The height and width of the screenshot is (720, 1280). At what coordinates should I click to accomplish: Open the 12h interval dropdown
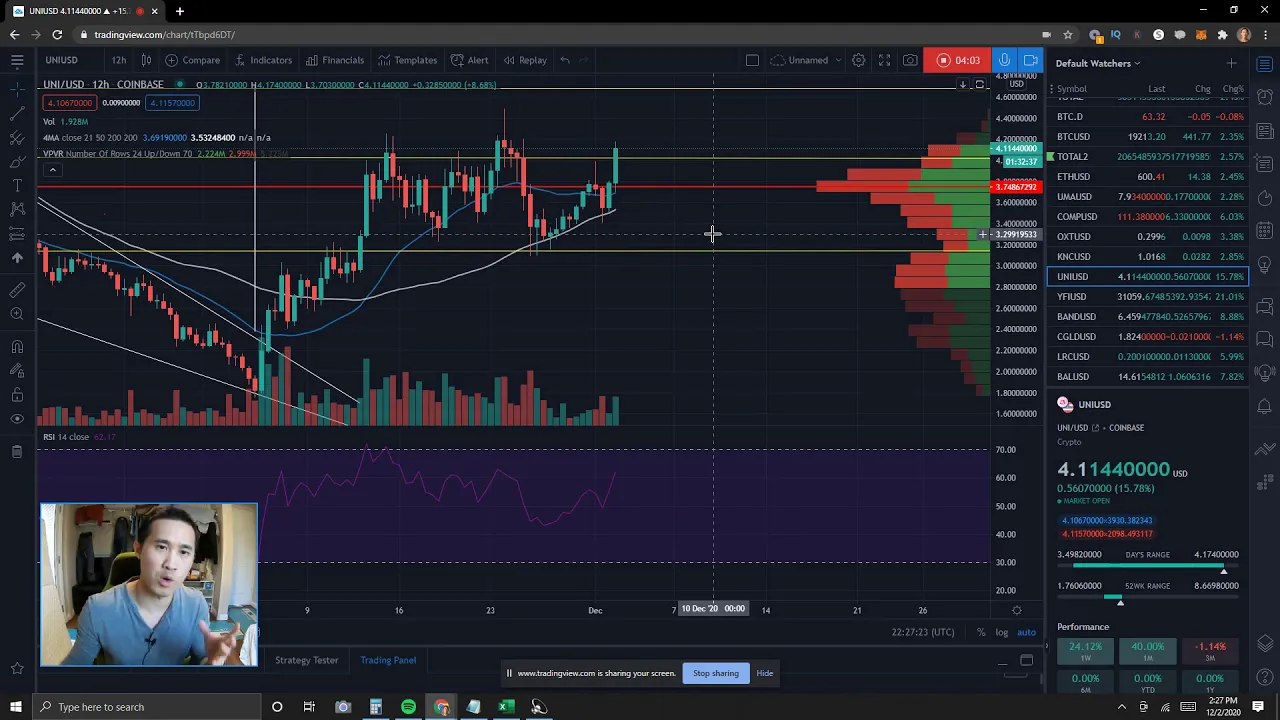point(119,60)
